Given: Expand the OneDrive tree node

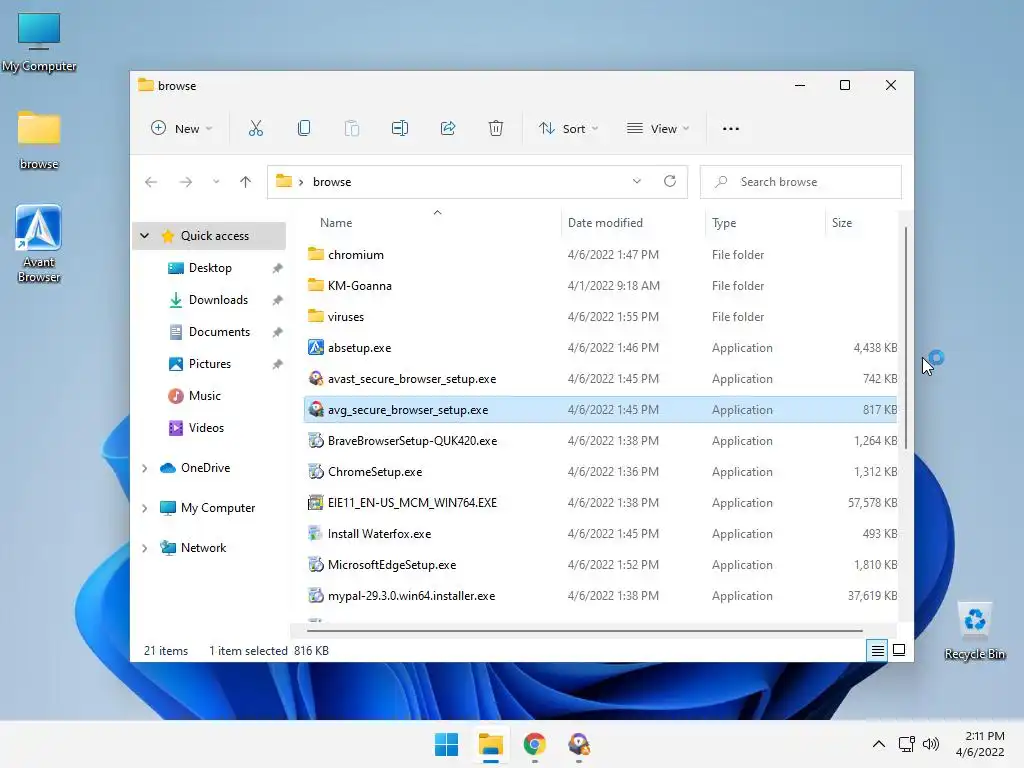Looking at the screenshot, I should pyautogui.click(x=145, y=468).
